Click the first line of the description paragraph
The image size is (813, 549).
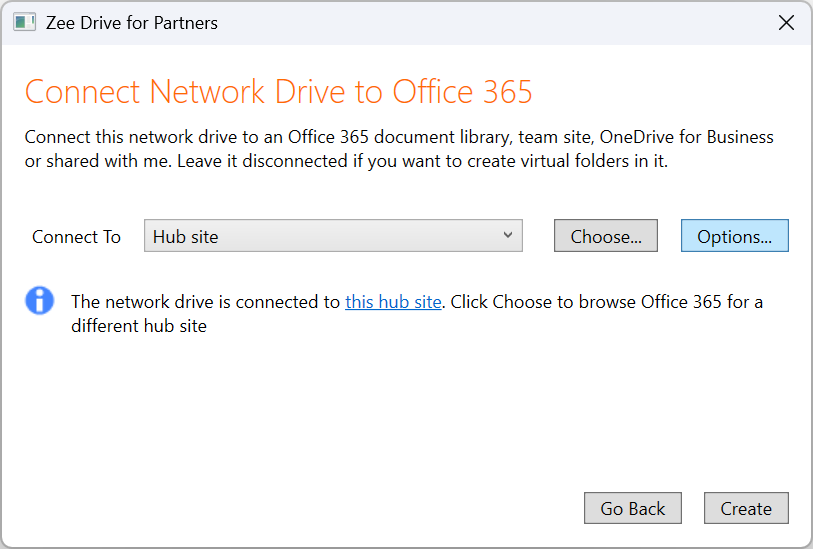tap(398, 137)
